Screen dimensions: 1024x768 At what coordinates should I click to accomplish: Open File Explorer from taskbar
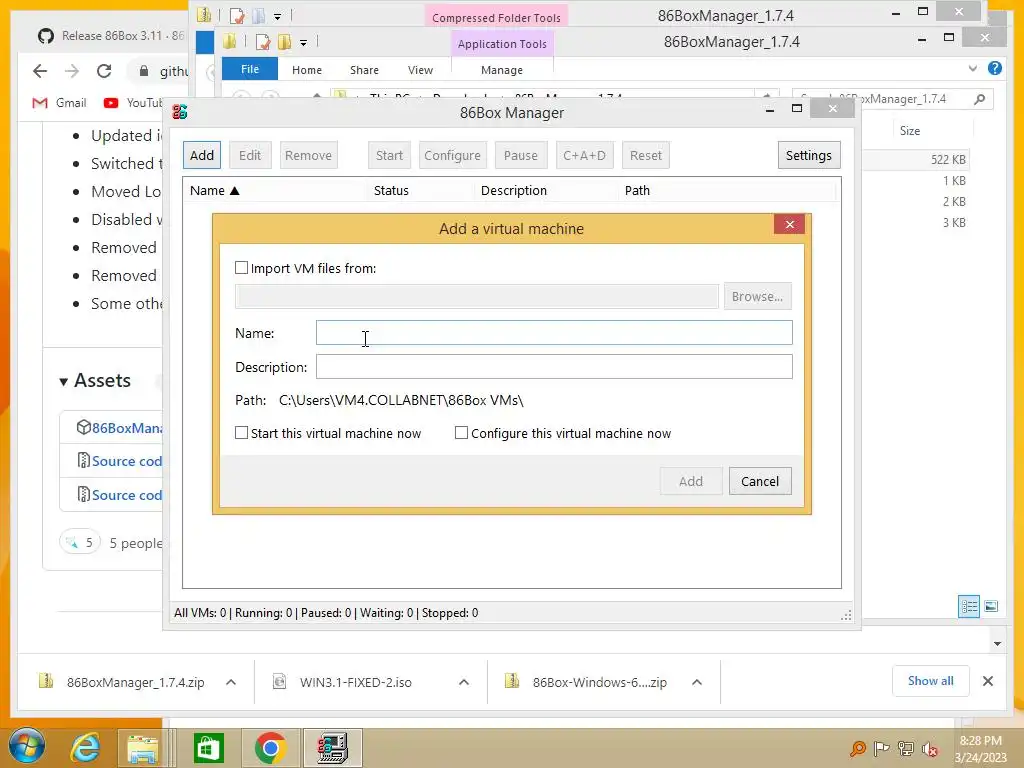coord(143,748)
